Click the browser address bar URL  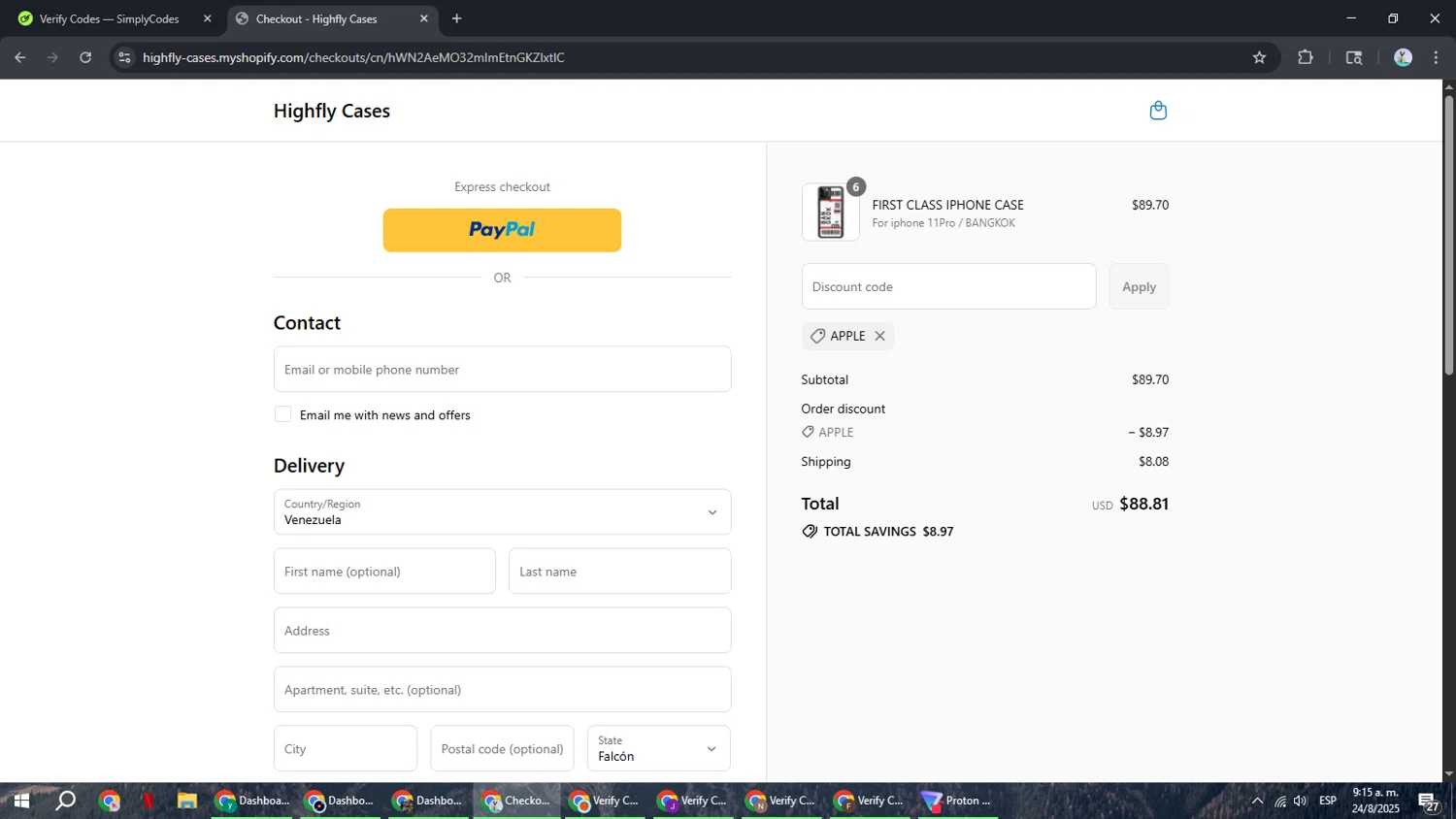click(353, 57)
